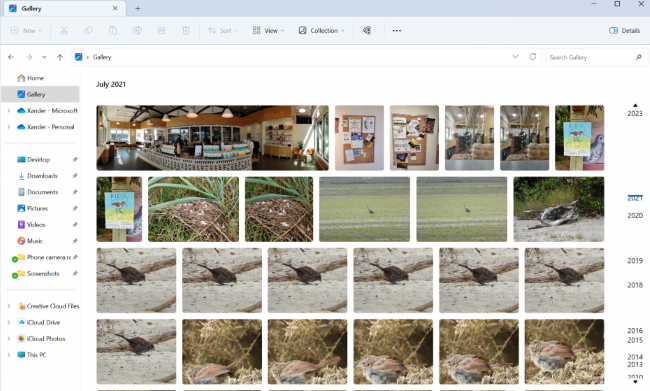Viewport: 650px width, 391px height.
Task: Select the driftwood on sand photo
Action: 559,209
